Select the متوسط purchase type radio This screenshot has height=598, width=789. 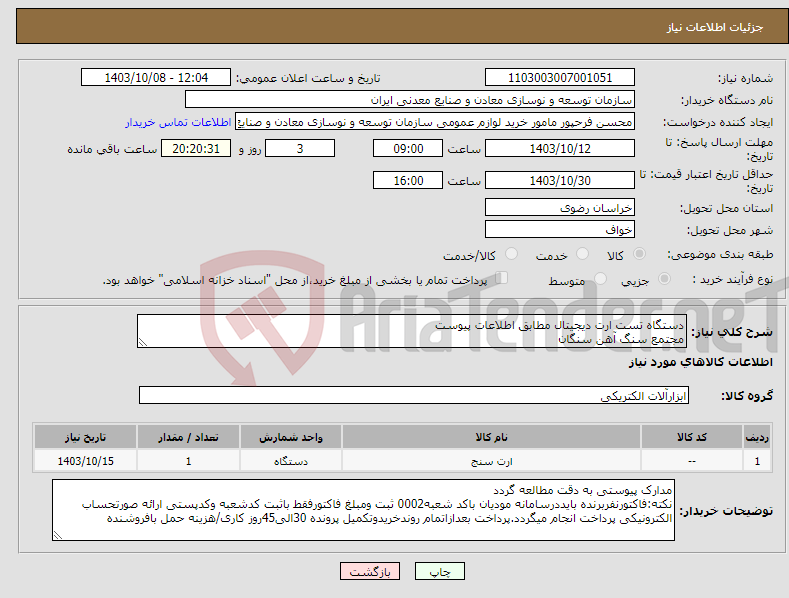point(600,279)
